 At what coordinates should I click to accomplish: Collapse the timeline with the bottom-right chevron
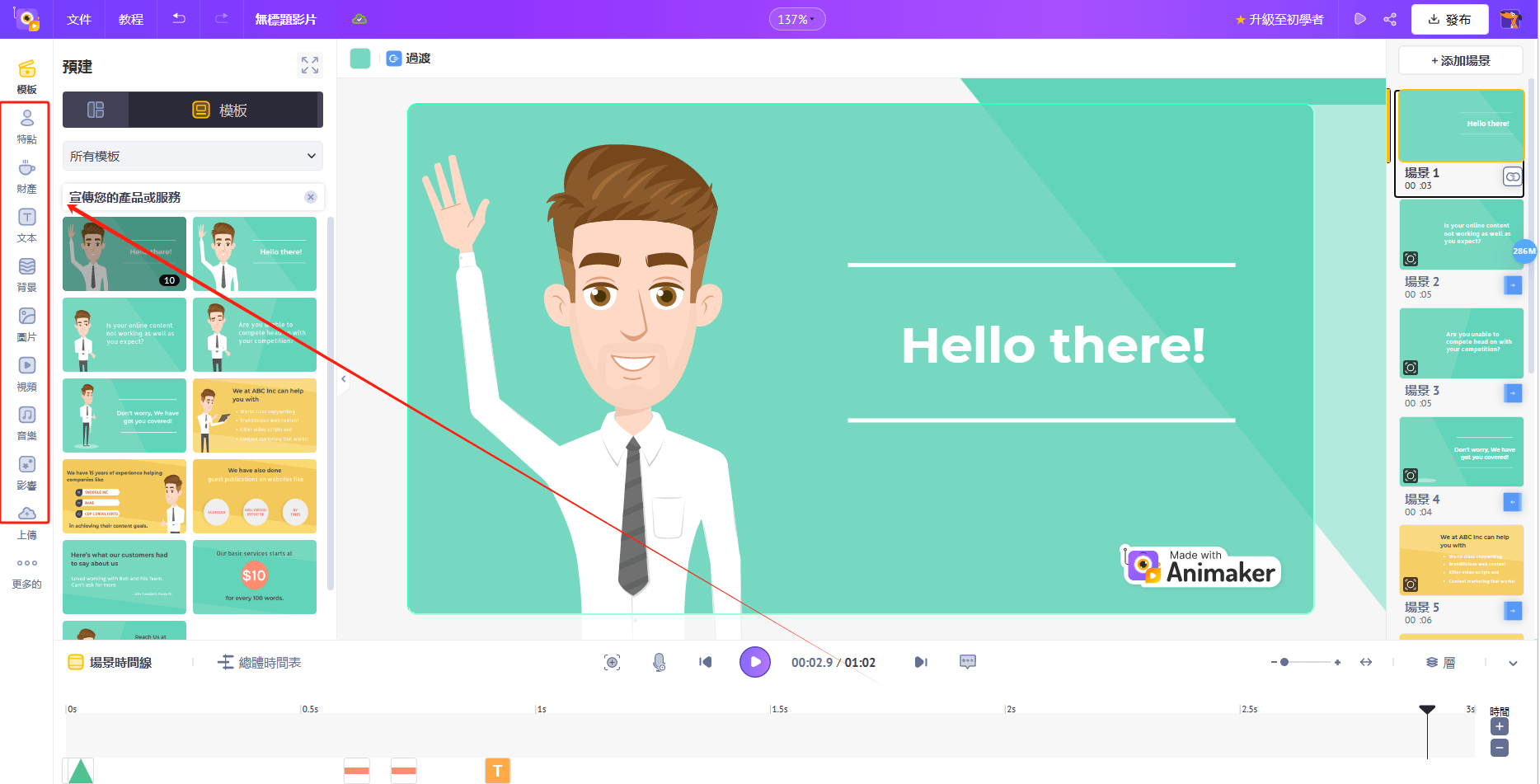[x=1514, y=662]
